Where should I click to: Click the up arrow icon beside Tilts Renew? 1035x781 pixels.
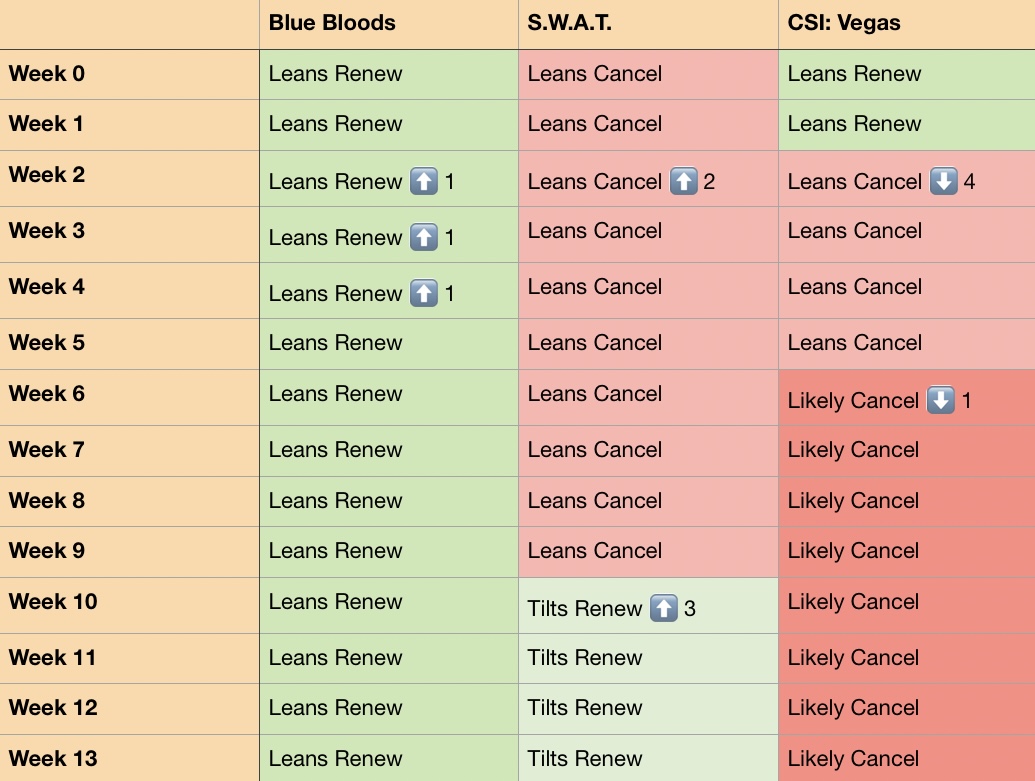click(x=664, y=608)
